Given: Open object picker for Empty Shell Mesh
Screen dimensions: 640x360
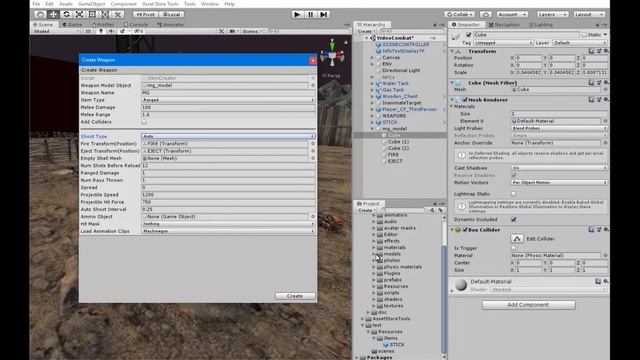Looking at the screenshot, I should 313,158.
